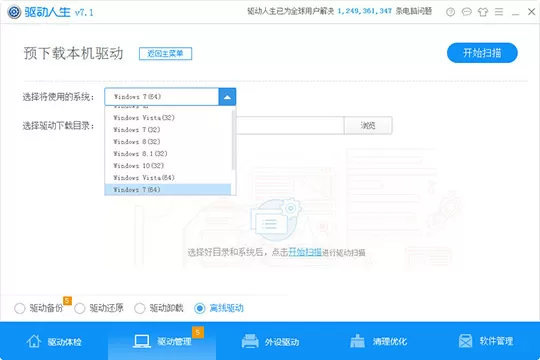This screenshot has width=540, height=360.
Task: Pick highlighted Windows 7(64) list entry
Action: pos(168,189)
